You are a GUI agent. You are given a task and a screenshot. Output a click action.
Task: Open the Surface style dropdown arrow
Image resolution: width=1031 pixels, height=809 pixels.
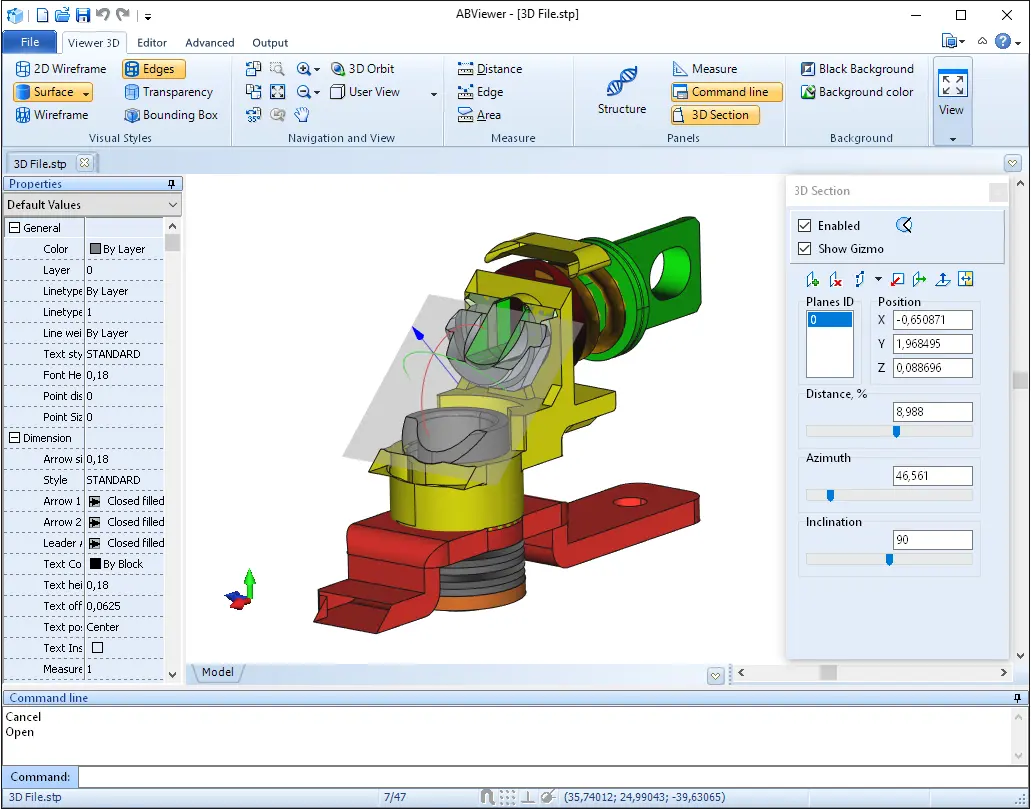click(86, 93)
